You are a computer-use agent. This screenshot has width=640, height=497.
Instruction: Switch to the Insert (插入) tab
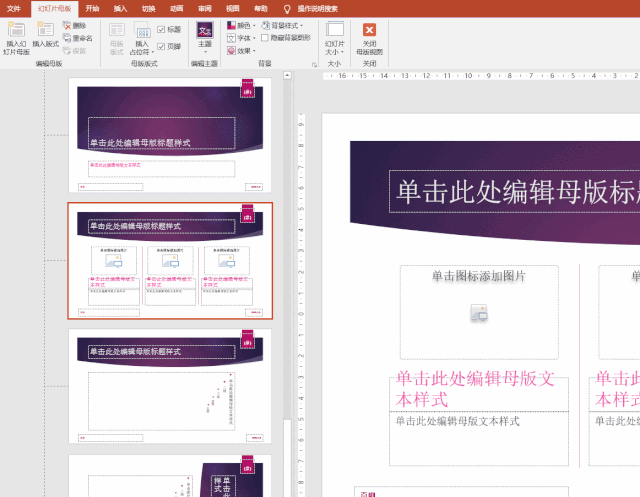point(120,8)
